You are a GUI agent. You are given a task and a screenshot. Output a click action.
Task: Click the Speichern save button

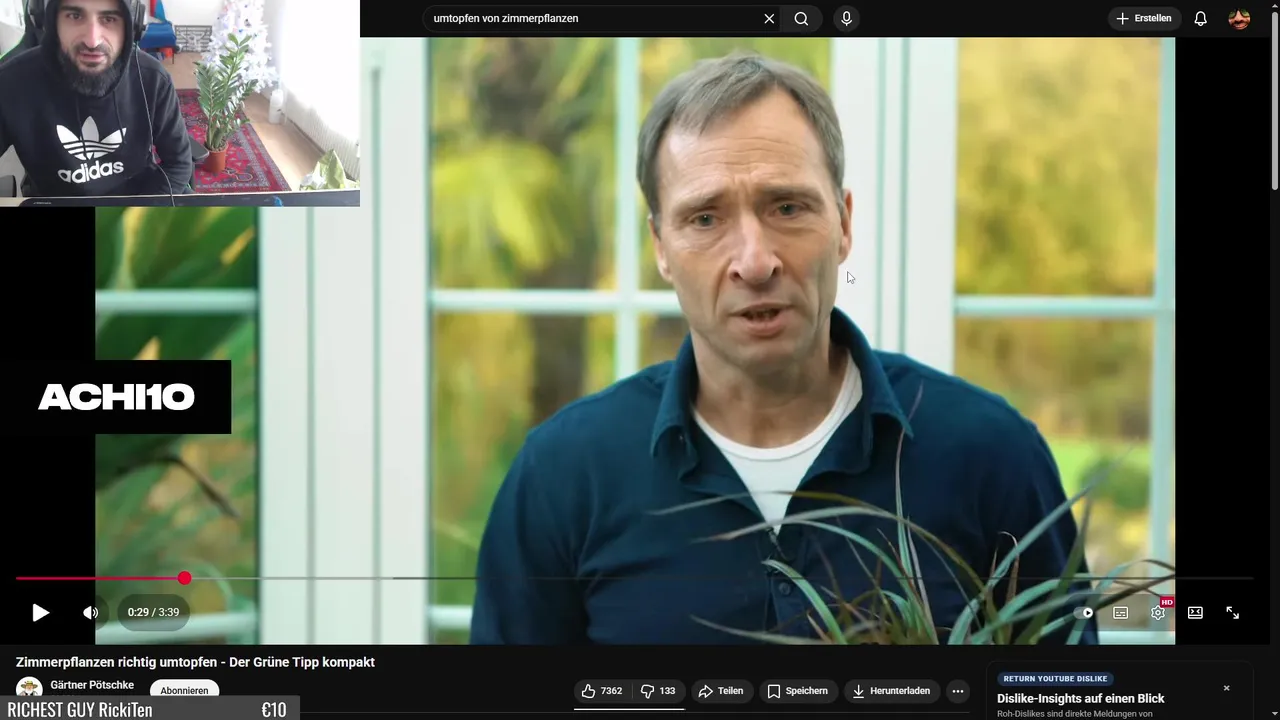[797, 691]
